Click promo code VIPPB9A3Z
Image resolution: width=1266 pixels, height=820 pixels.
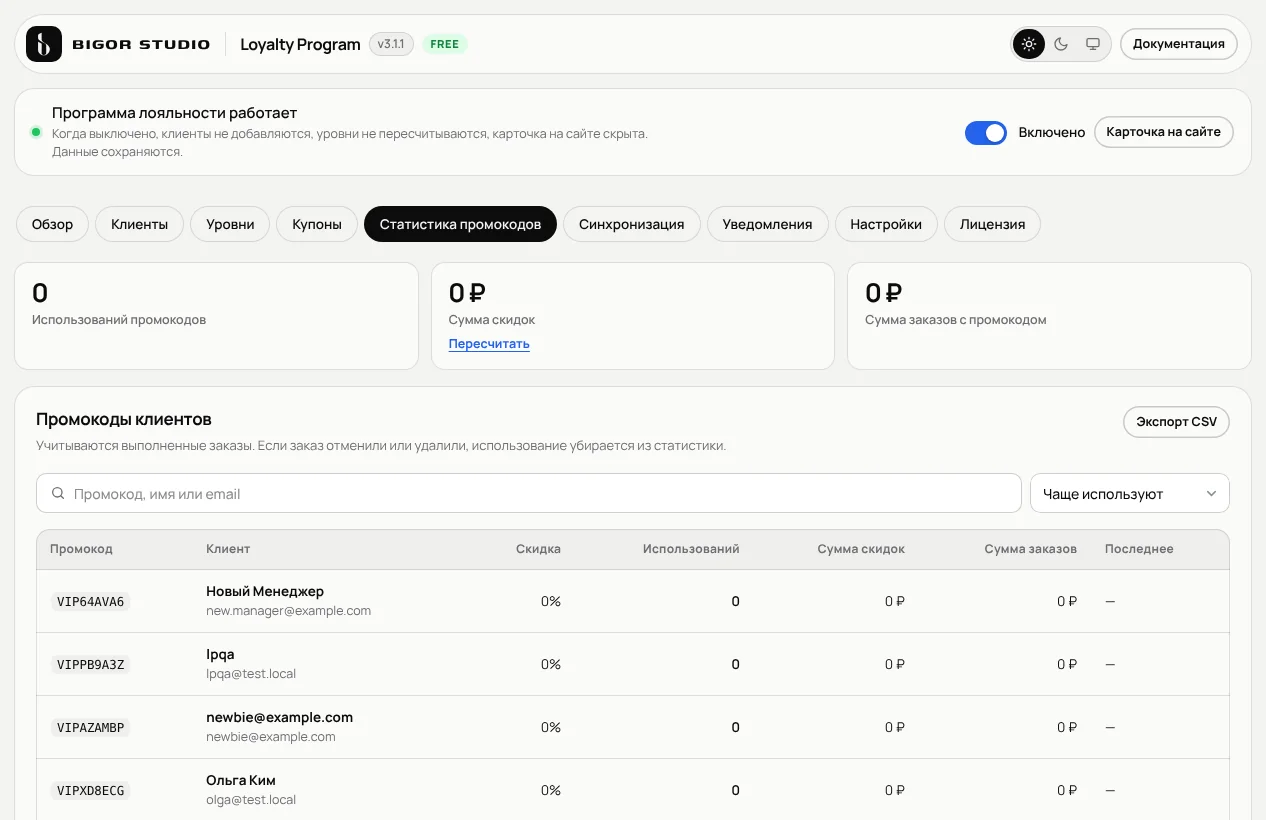pos(90,665)
